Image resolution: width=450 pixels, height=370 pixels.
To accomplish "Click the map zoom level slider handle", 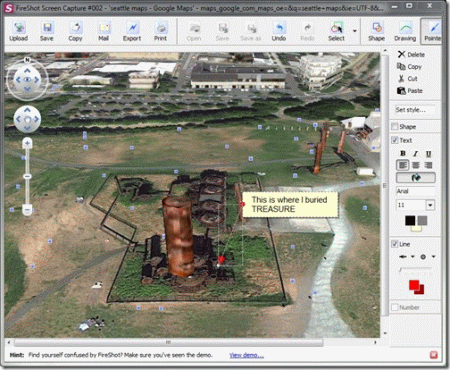I will click(27, 176).
